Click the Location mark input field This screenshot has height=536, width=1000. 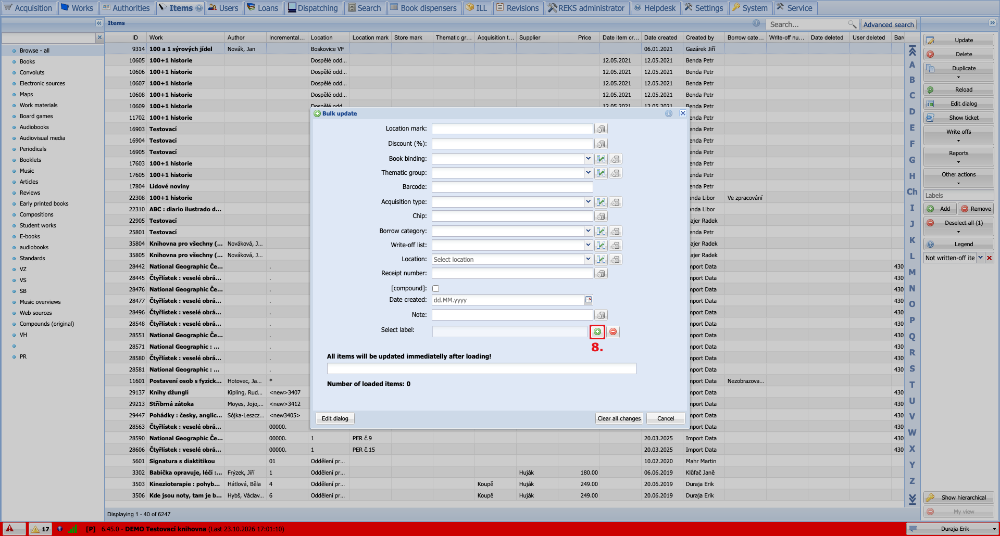point(512,129)
